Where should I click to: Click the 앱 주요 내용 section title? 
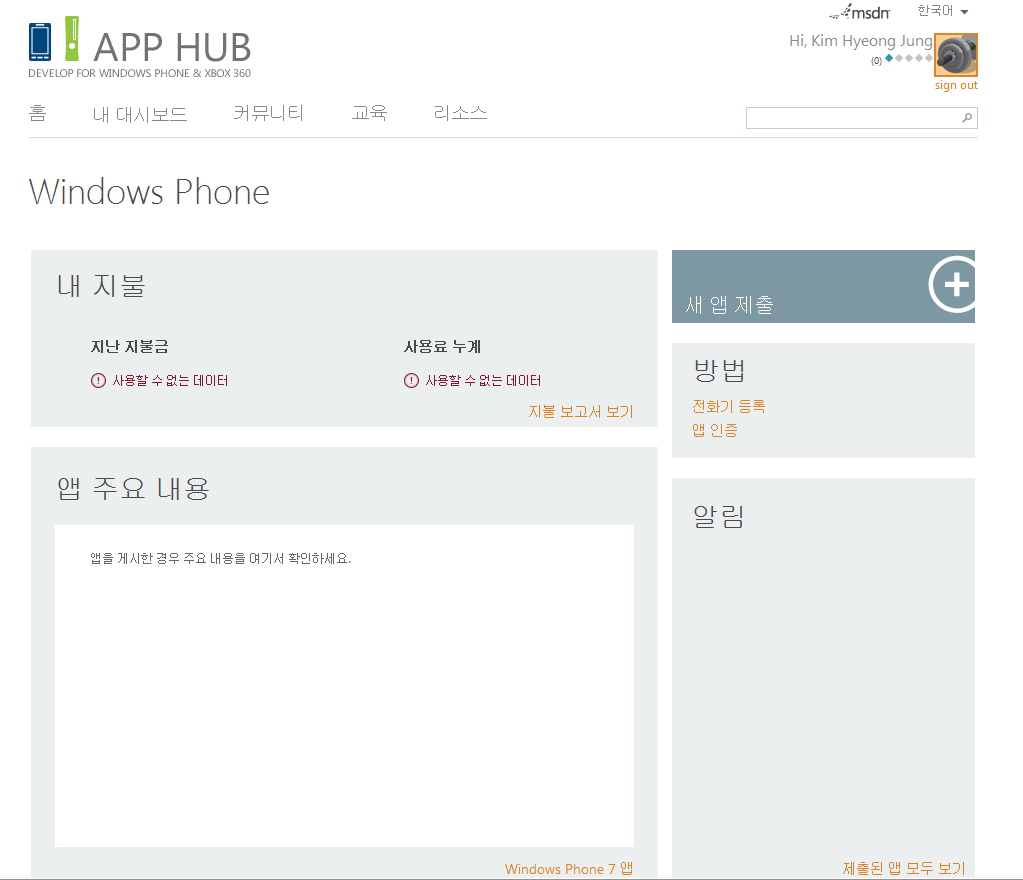click(133, 489)
